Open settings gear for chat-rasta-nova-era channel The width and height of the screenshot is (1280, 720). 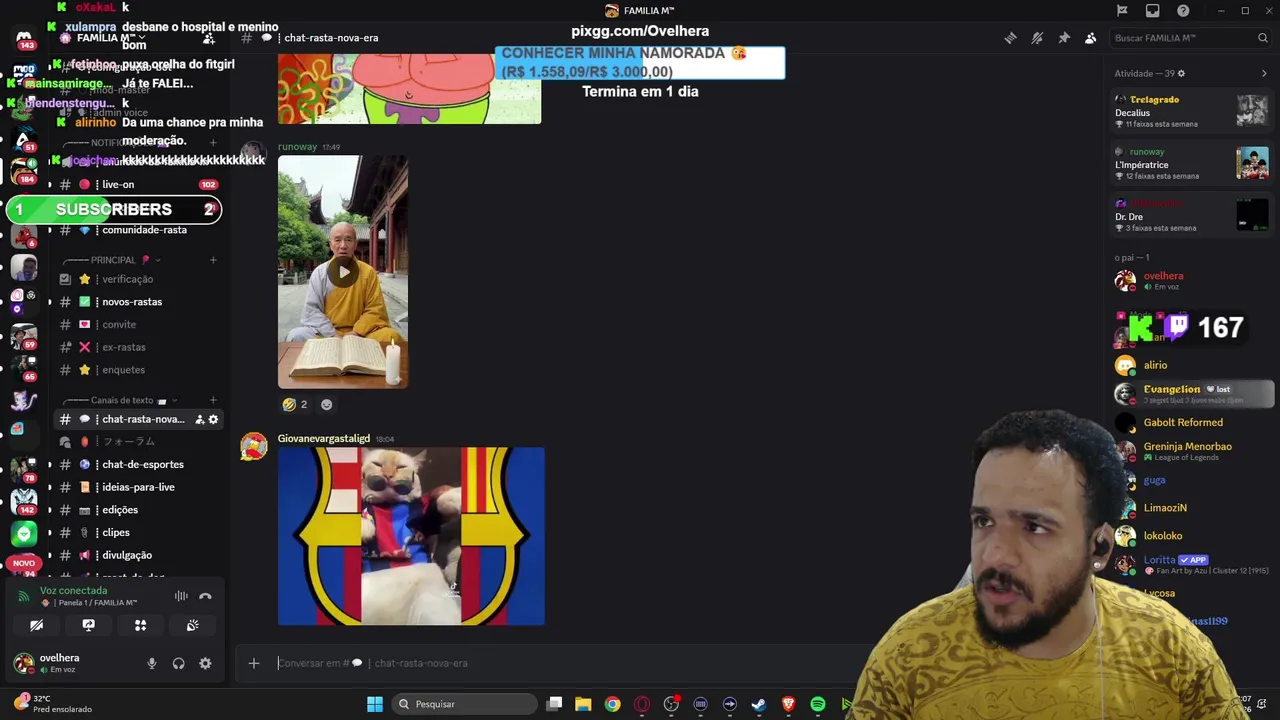pos(213,419)
